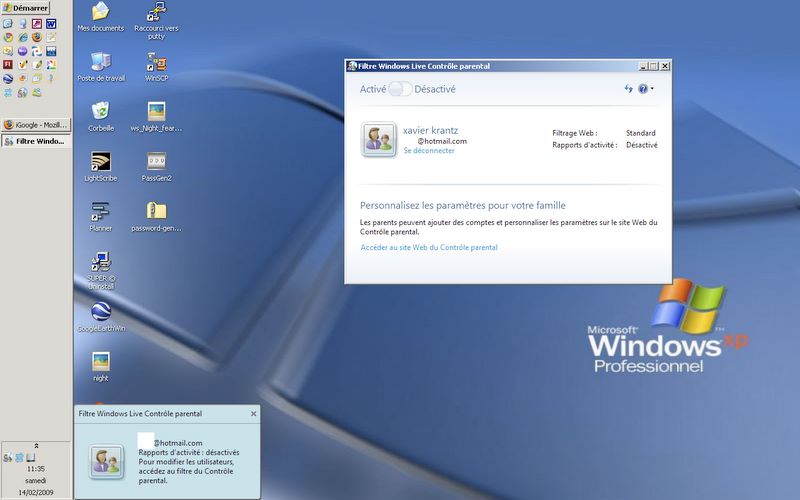Click the "Personnalisez les paramètres pour votre famille" heading
Viewport: 800px width, 500px height.
(x=462, y=205)
